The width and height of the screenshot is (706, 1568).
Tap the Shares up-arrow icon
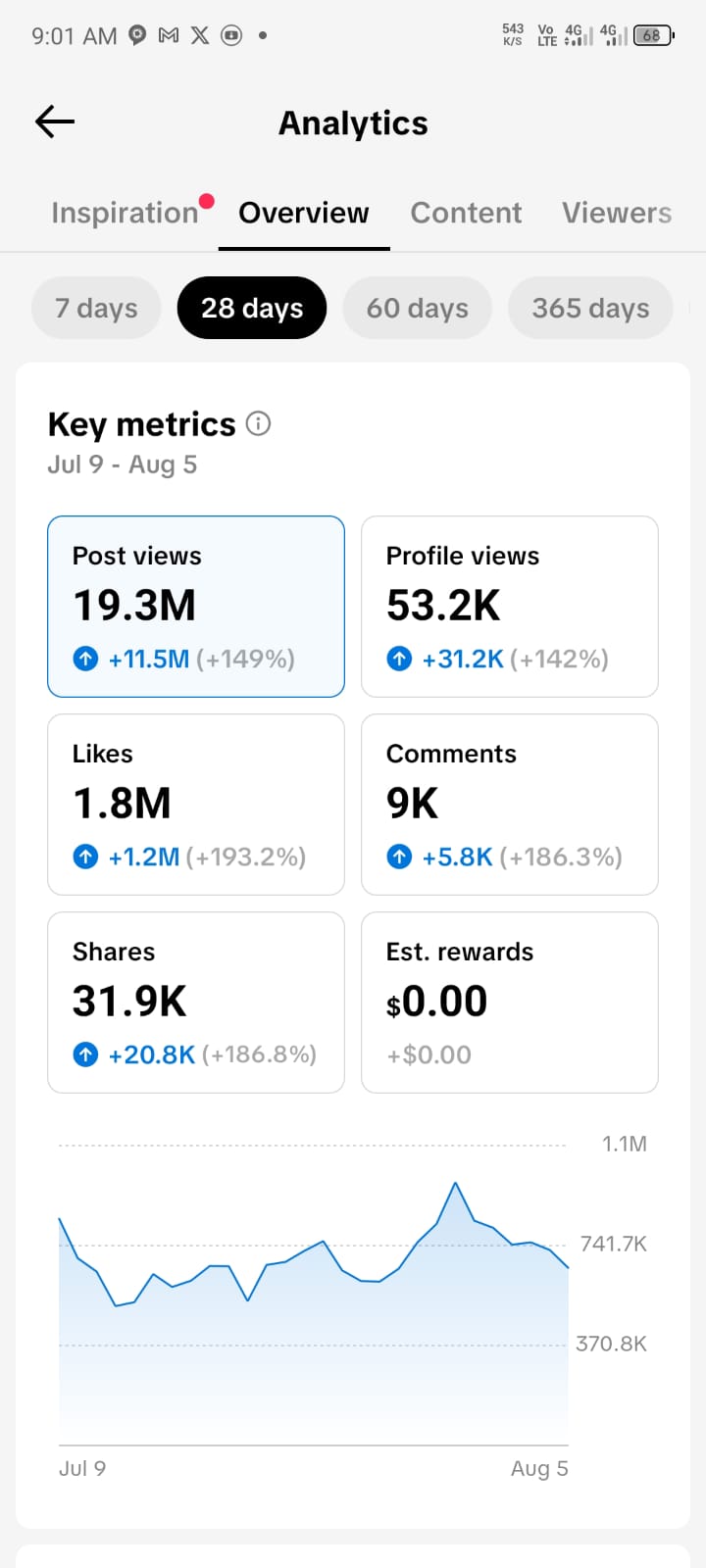pyautogui.click(x=85, y=1054)
